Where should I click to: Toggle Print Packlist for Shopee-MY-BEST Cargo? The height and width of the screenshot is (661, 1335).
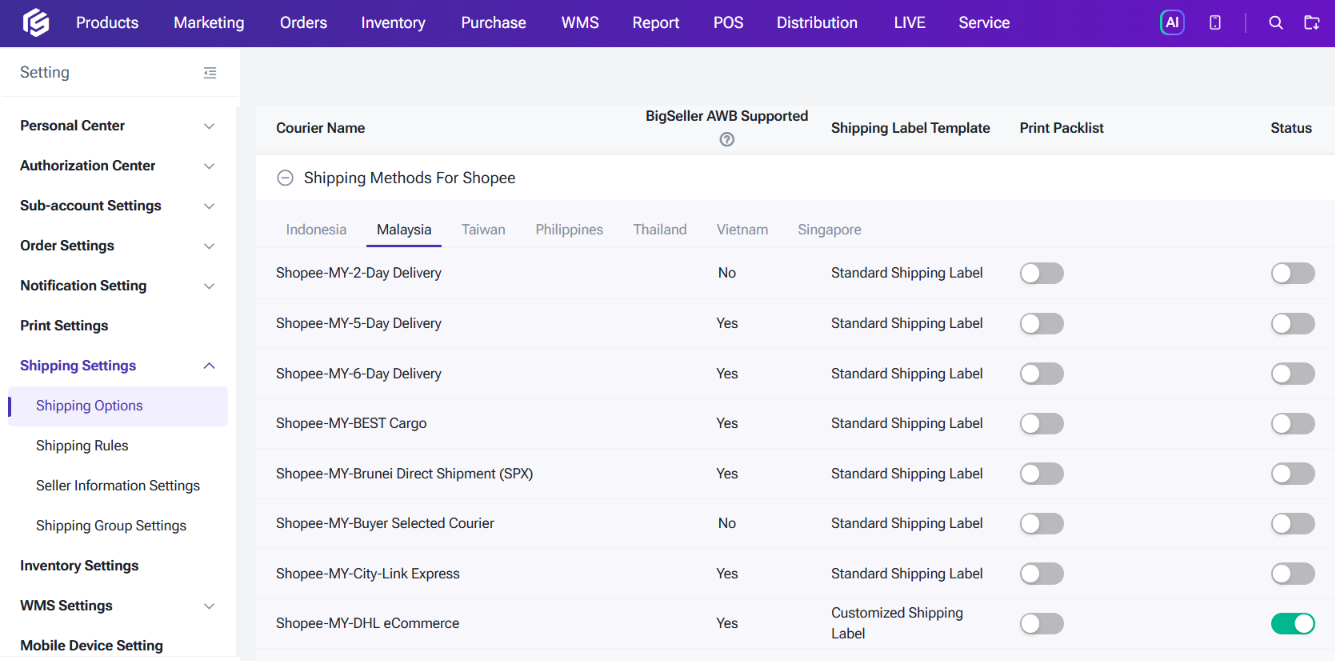[1042, 423]
